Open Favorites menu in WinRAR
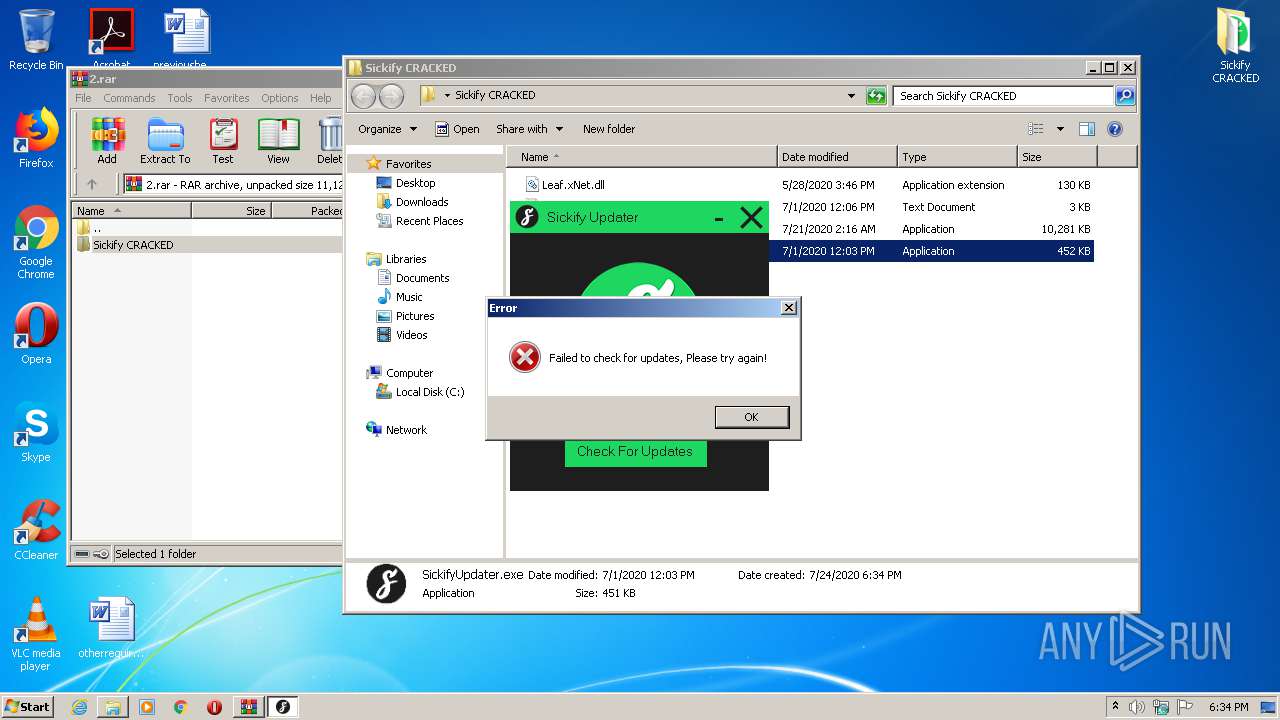Screen dimensions: 1280x720 point(227,98)
